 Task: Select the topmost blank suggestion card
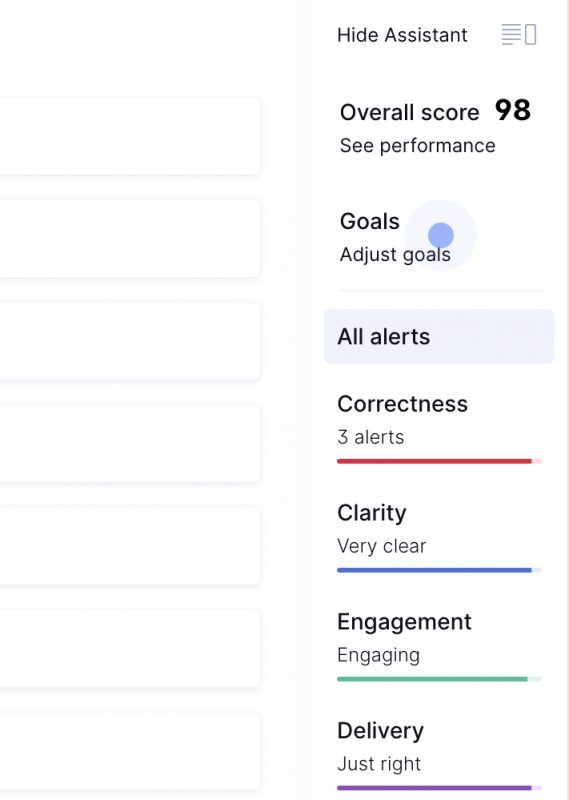[x=130, y=136]
